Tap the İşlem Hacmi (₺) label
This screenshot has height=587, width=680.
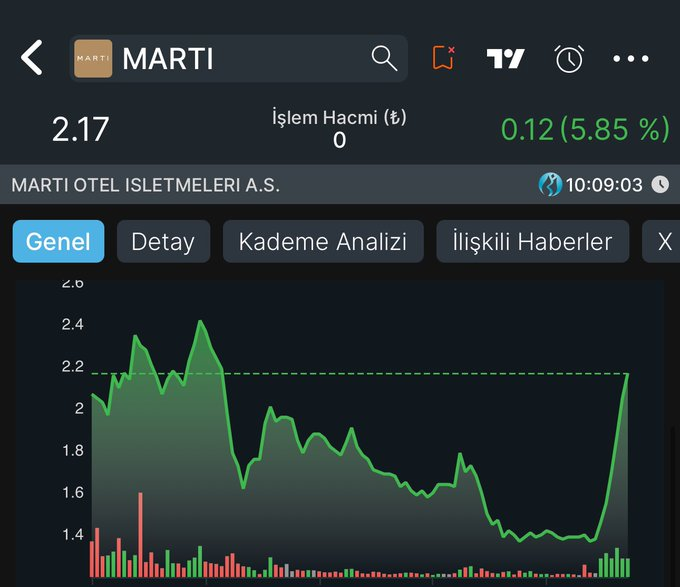tap(339, 117)
